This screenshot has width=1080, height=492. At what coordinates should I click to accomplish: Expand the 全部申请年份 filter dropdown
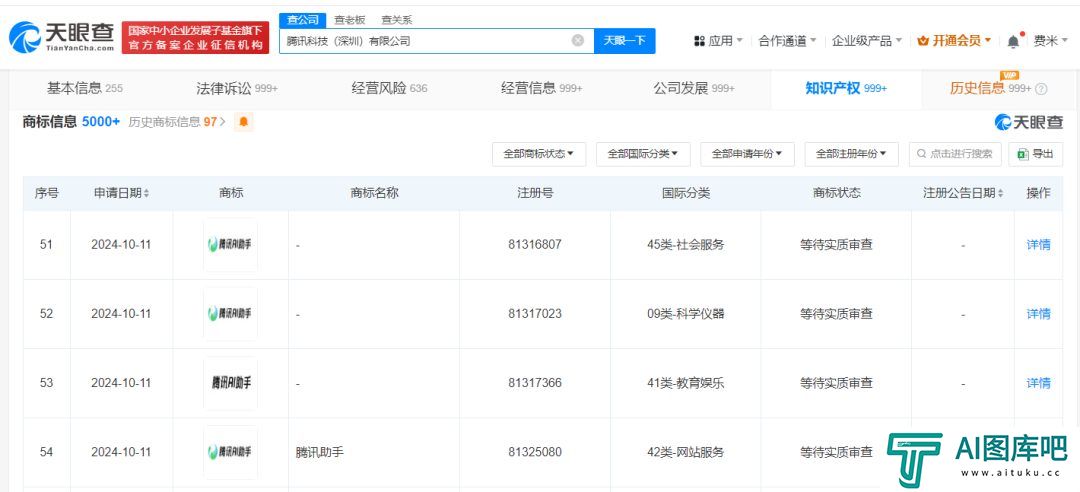(x=747, y=154)
